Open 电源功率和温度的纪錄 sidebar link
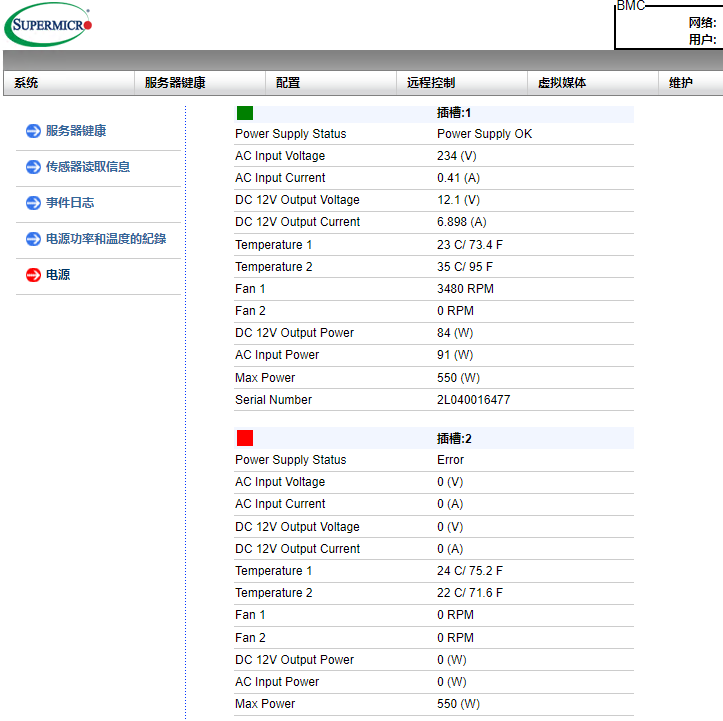The height and width of the screenshot is (721, 723). [x=106, y=239]
